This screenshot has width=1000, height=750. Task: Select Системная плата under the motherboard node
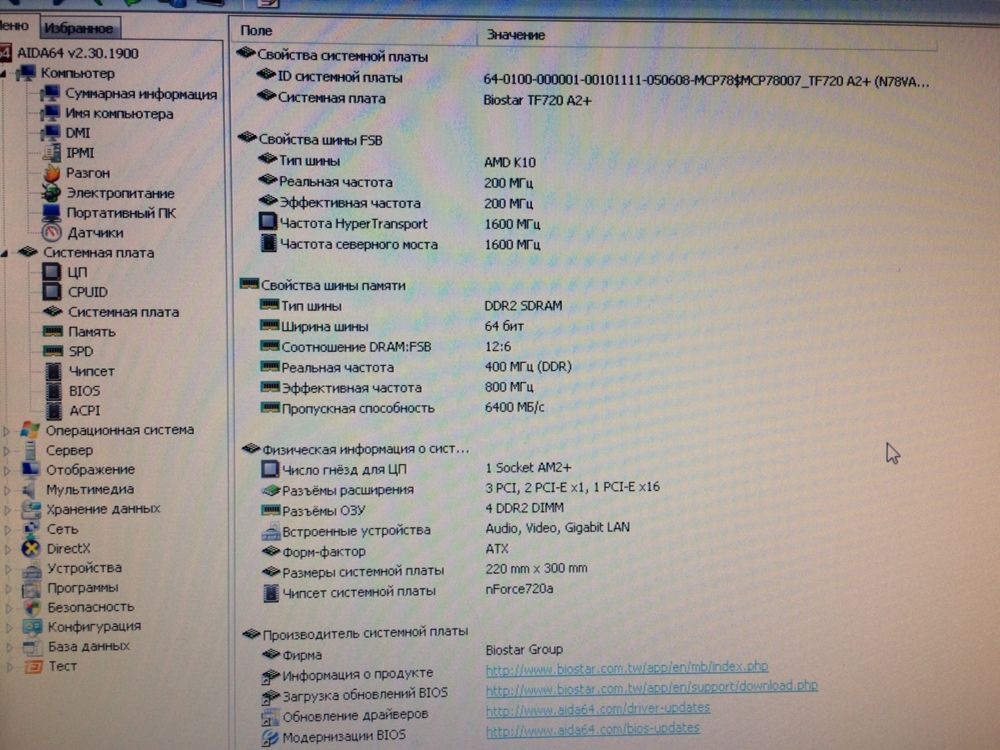(x=123, y=312)
